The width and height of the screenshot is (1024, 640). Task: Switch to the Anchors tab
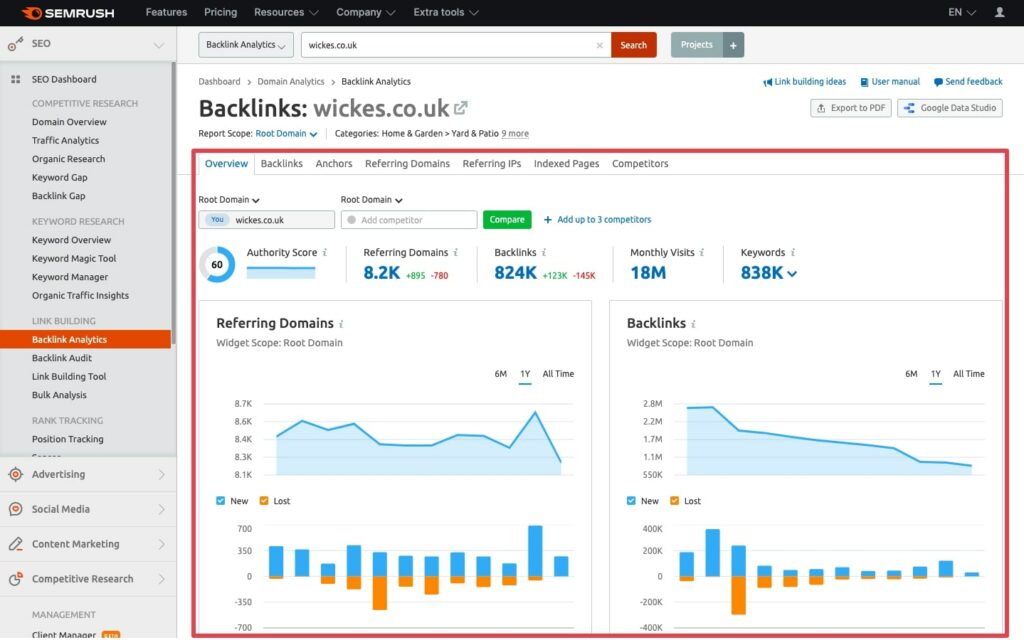coord(334,163)
